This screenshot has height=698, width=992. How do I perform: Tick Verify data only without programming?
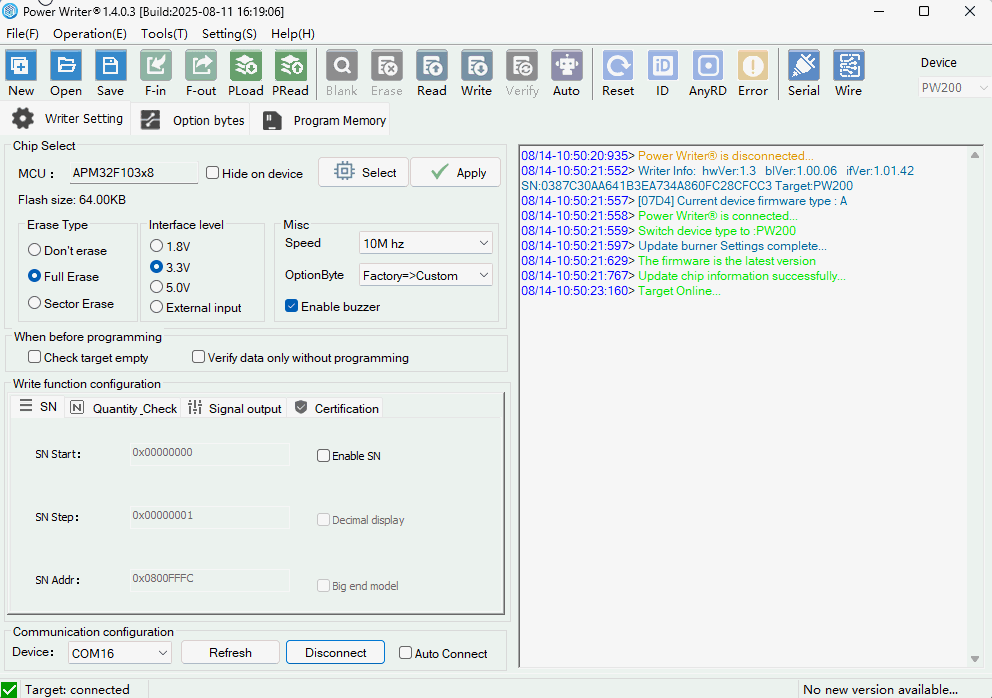199,357
